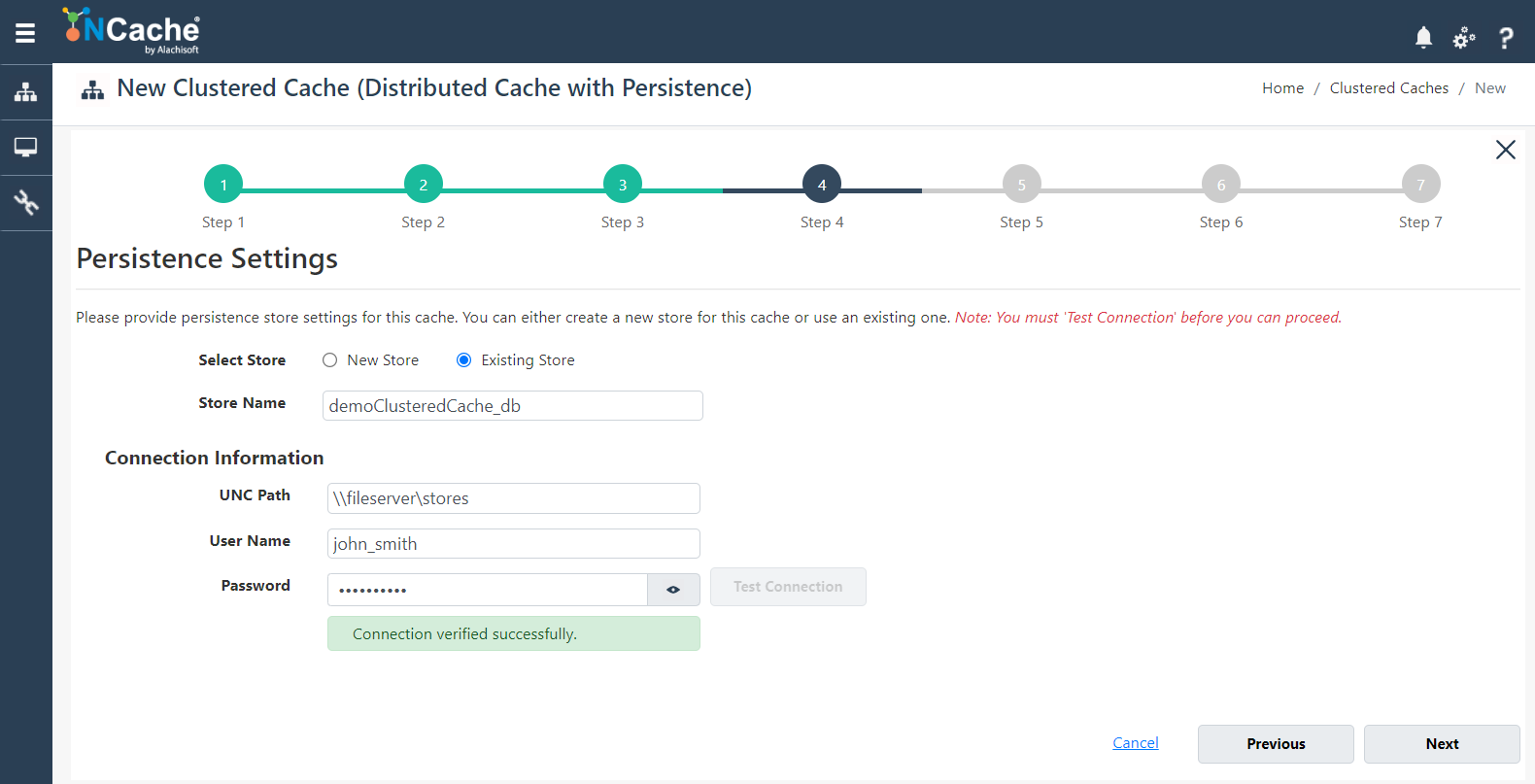1535x784 pixels.
Task: Select New Store radio button
Action: tap(330, 360)
